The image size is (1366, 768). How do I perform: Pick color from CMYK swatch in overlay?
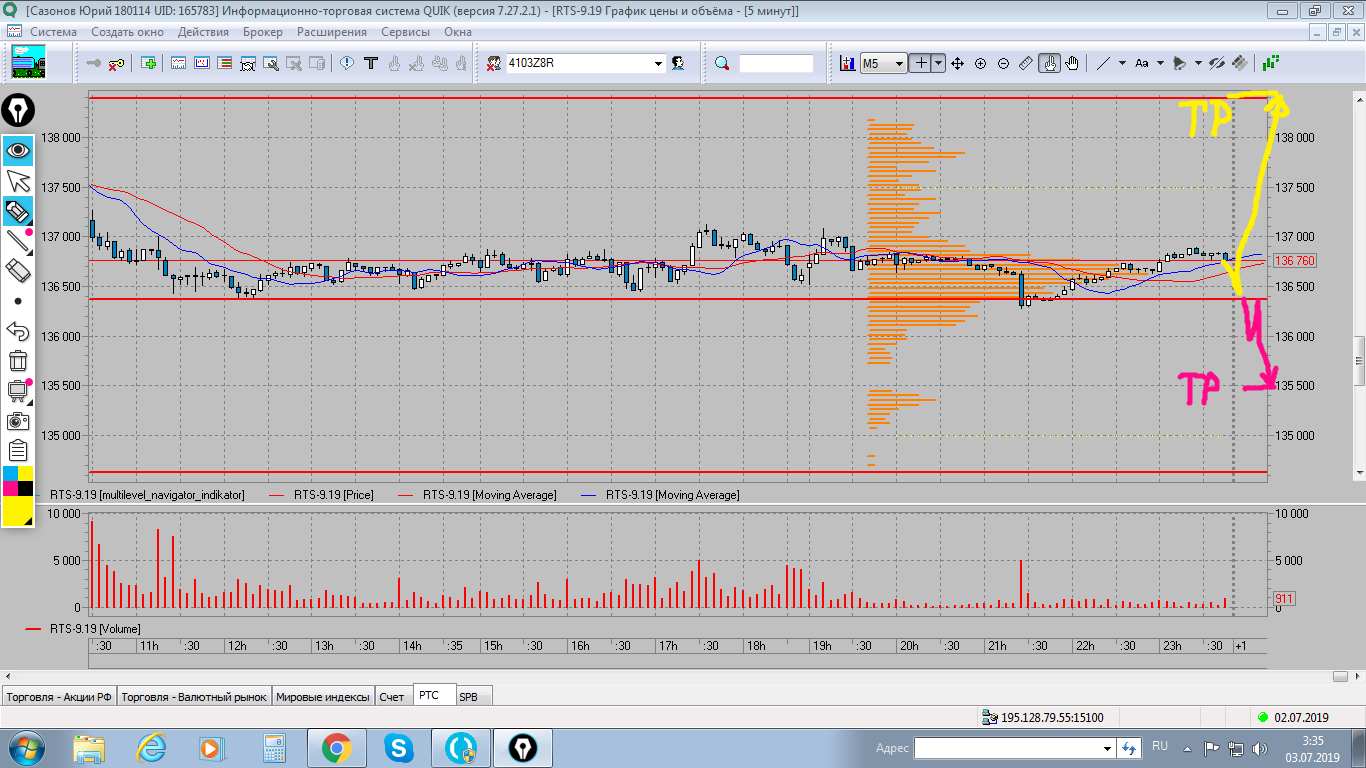coord(18,480)
